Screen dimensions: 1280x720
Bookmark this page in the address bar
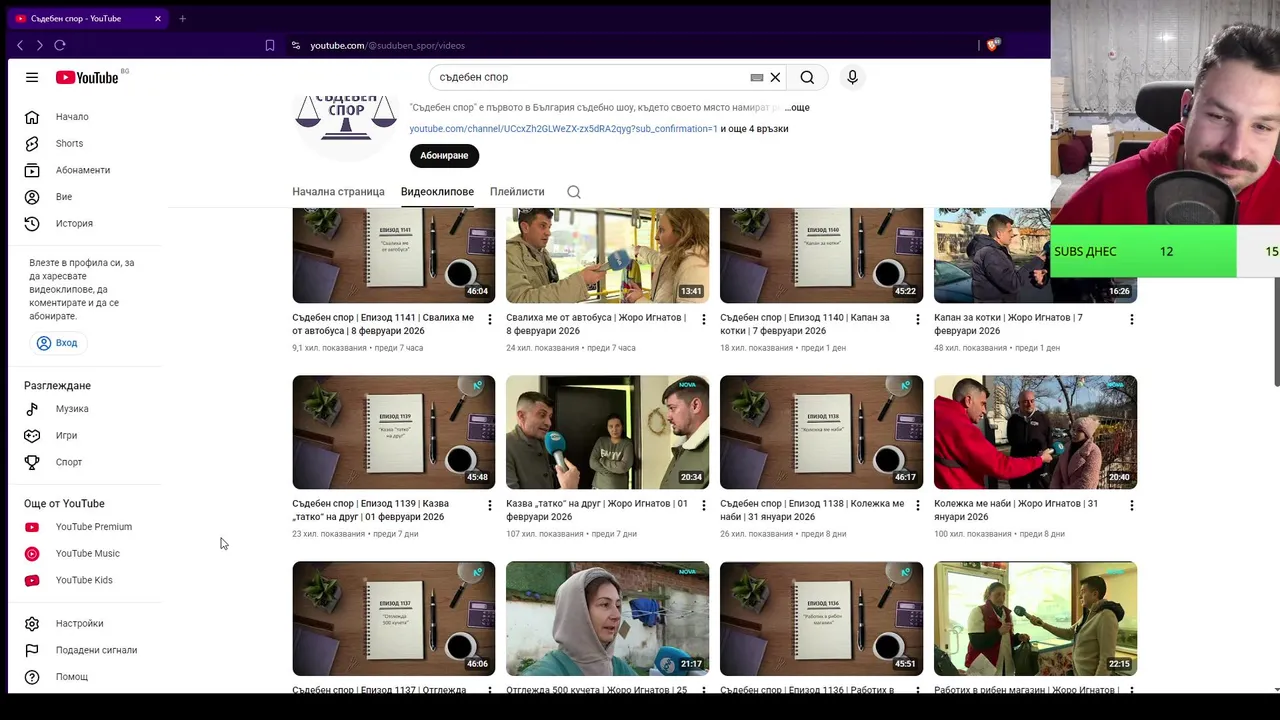[270, 45]
